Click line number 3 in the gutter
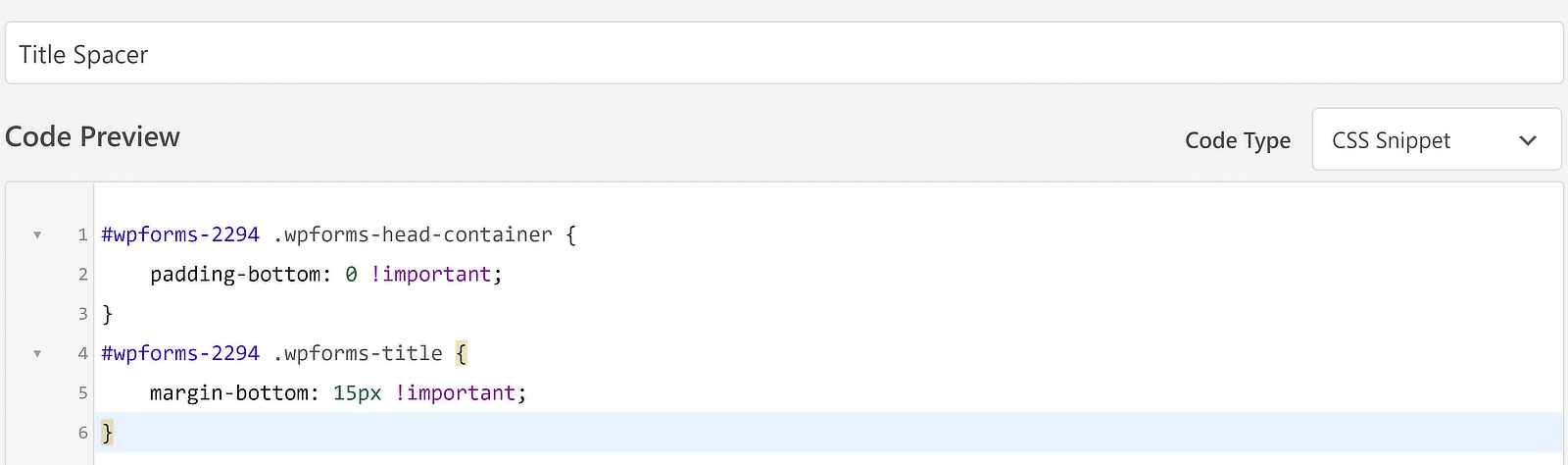 point(83,314)
